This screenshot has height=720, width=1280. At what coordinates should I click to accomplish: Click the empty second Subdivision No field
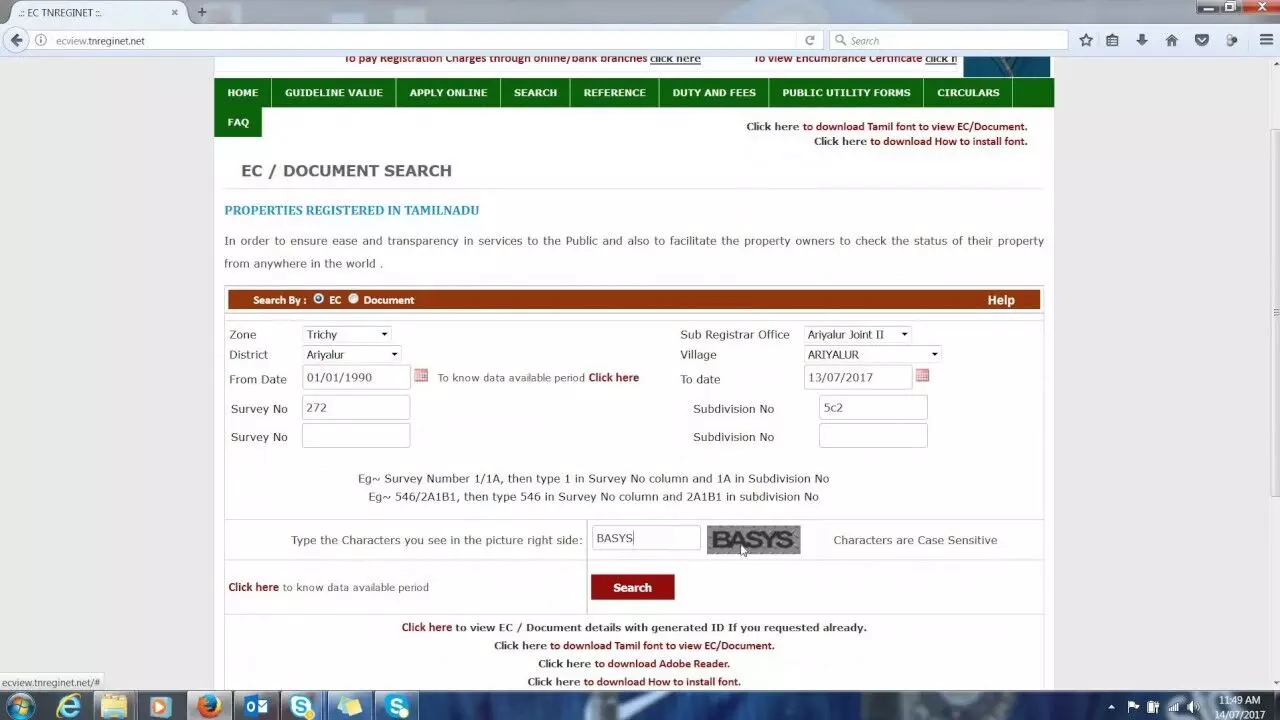[x=873, y=436]
